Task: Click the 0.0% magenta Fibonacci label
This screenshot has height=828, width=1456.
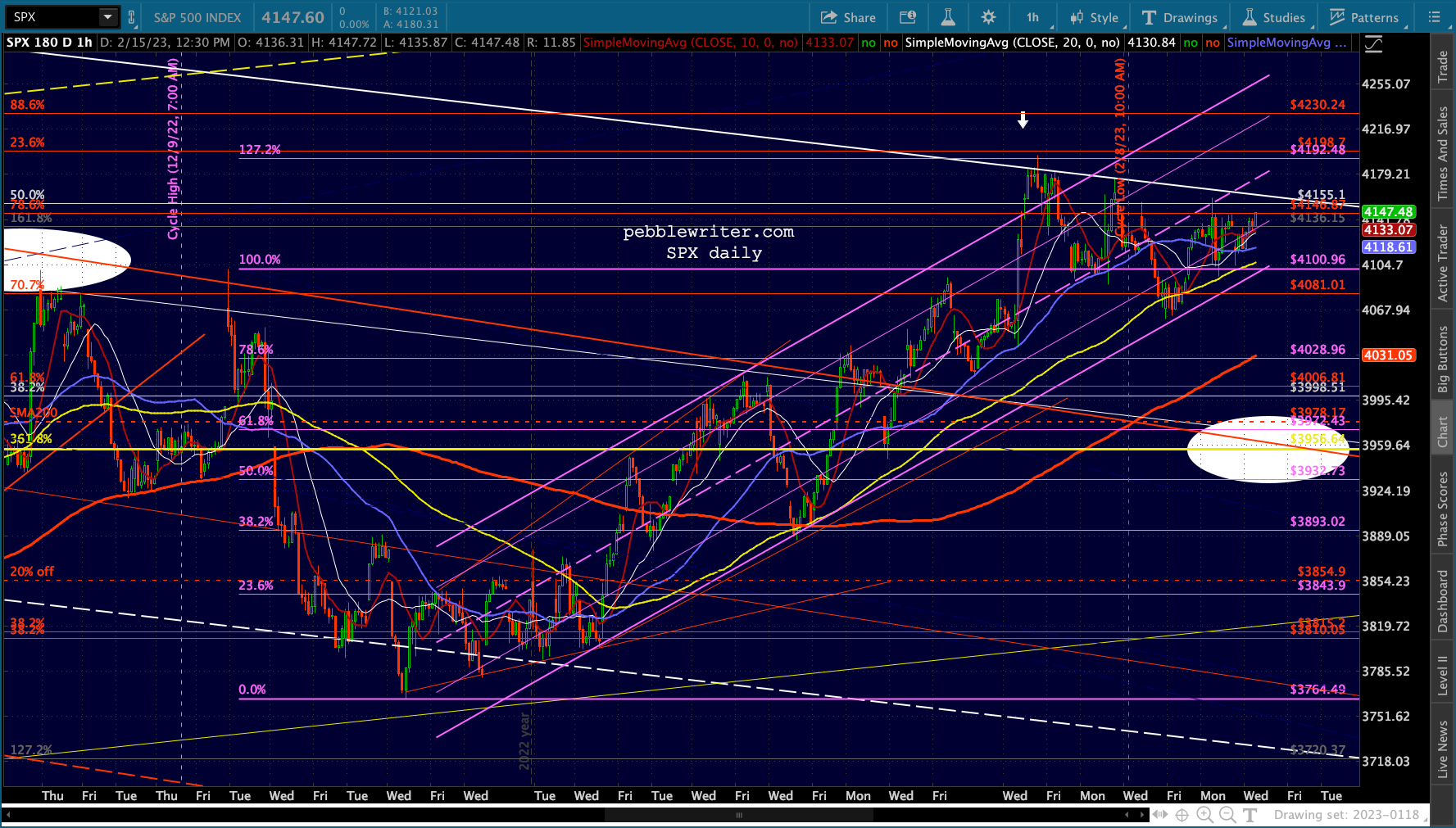Action: tap(252, 690)
